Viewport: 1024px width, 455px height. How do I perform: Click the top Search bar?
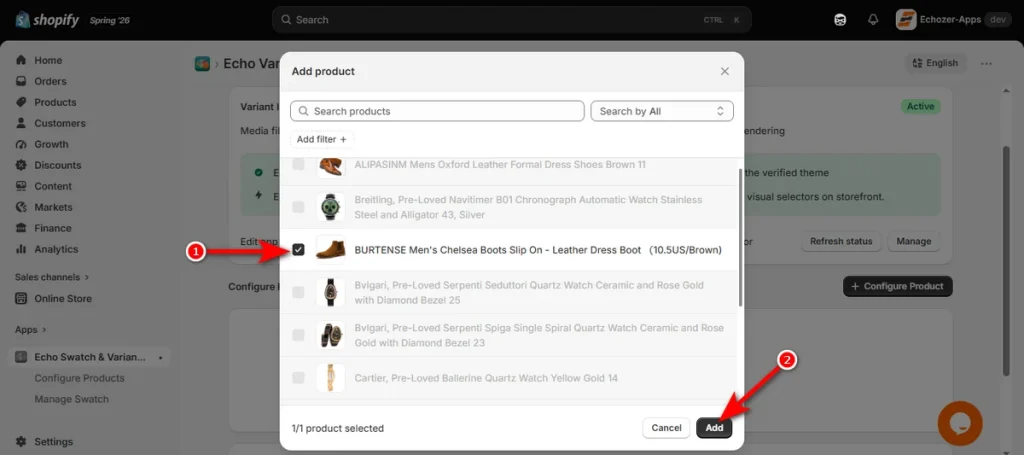[511, 20]
